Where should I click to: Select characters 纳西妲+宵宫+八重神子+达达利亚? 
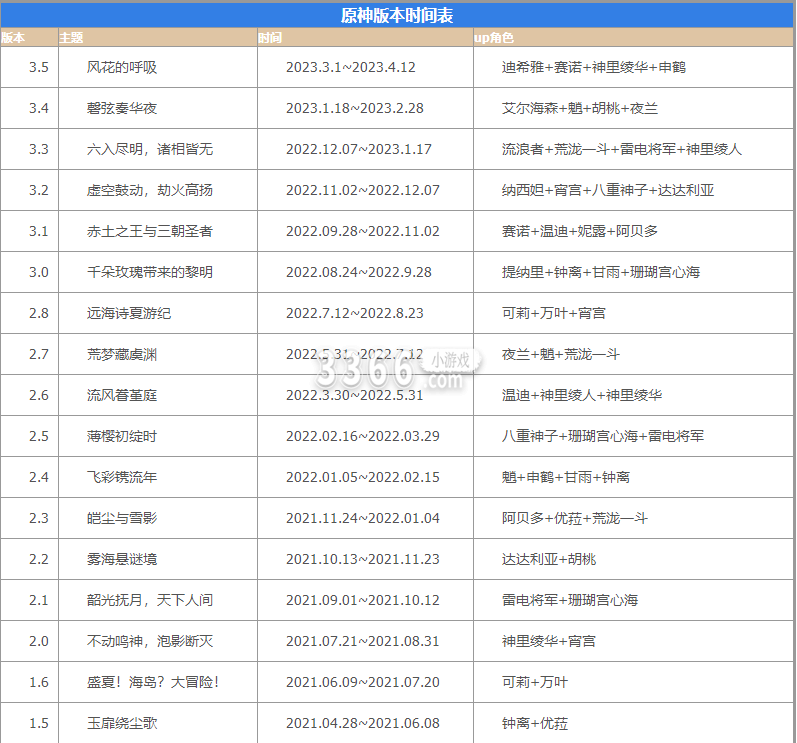(608, 190)
